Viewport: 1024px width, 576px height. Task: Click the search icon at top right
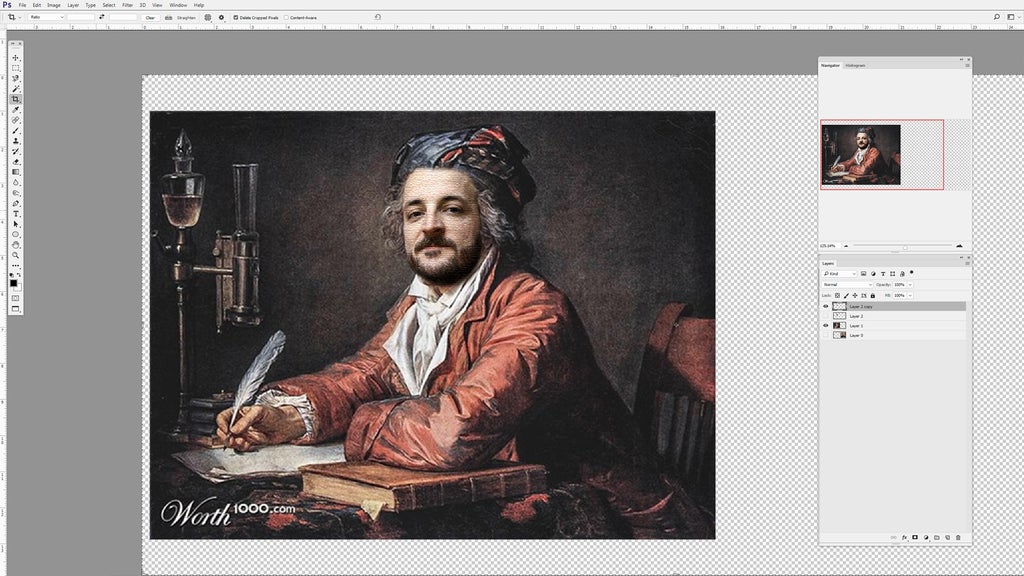click(x=997, y=17)
